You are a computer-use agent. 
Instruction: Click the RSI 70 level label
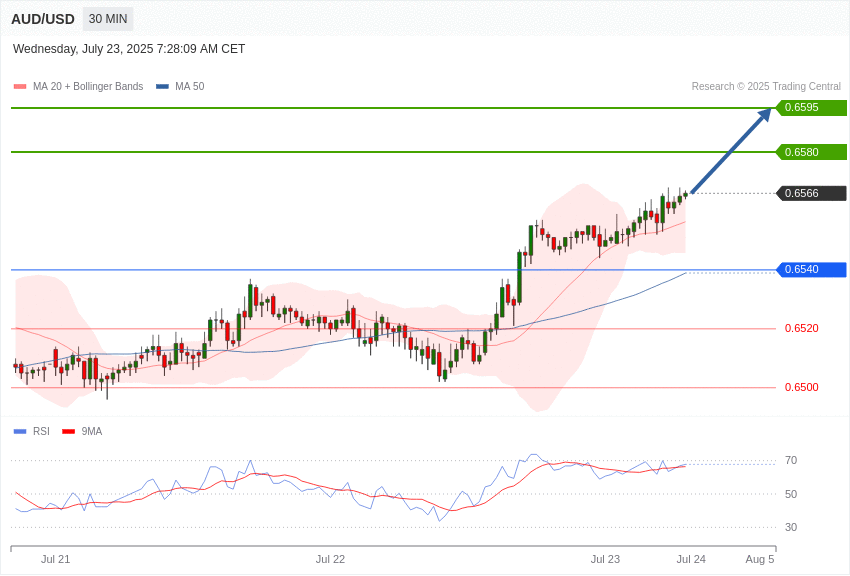(x=791, y=461)
